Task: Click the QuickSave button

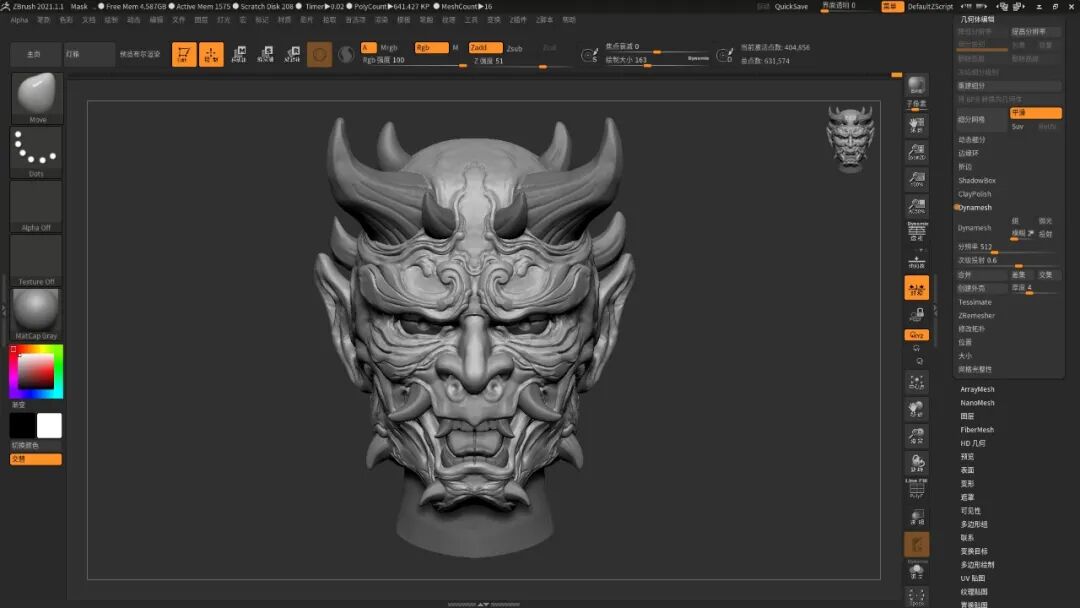Action: click(x=791, y=6)
